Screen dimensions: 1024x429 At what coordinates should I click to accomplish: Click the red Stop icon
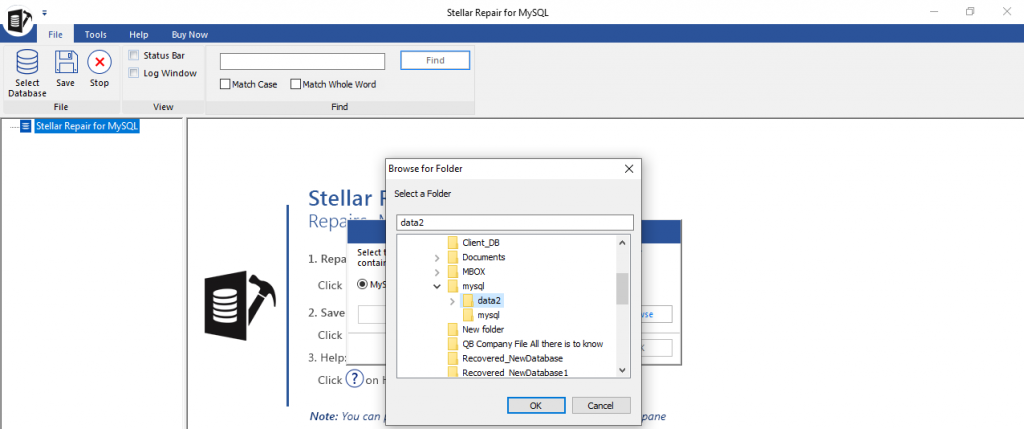(x=99, y=63)
